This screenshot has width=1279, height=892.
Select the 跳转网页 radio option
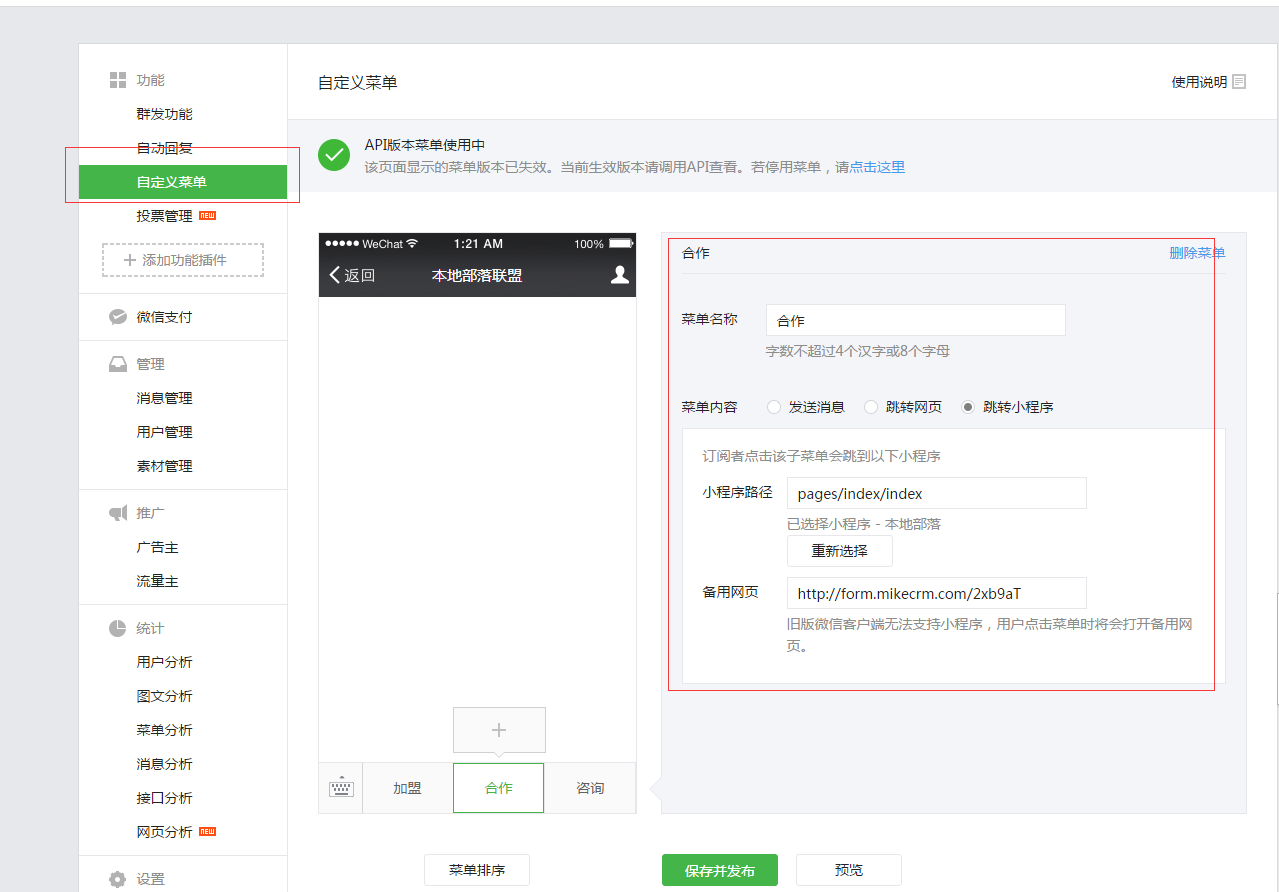click(x=871, y=407)
